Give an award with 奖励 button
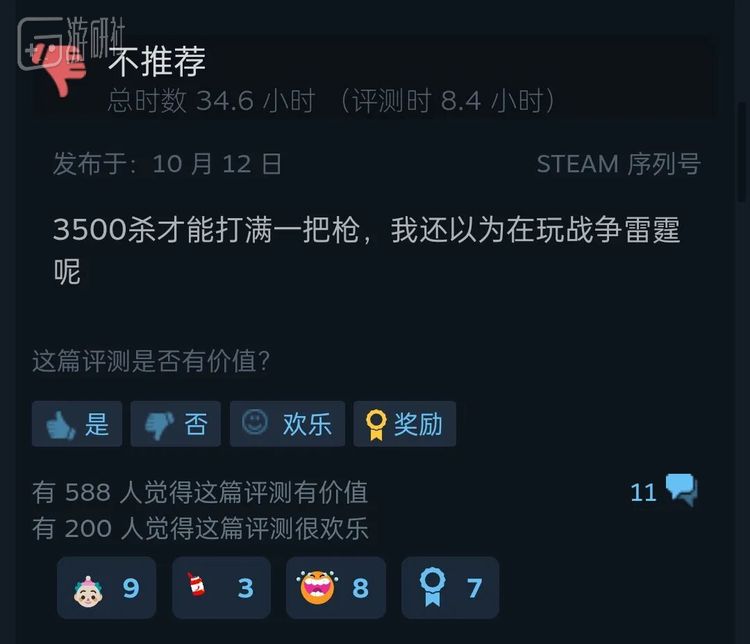Viewport: 750px width, 644px height. [405, 424]
